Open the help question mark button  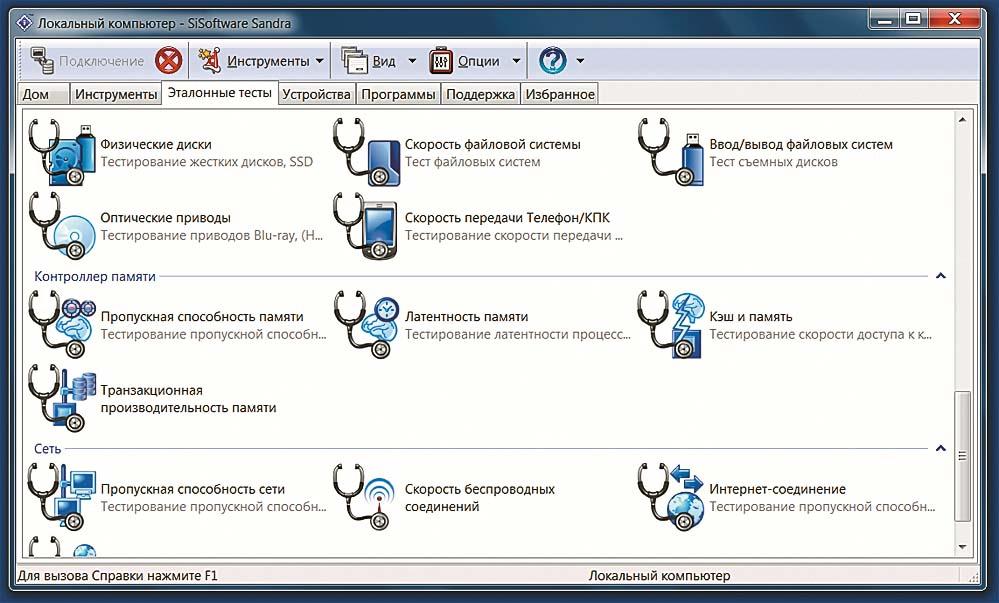pyautogui.click(x=553, y=61)
